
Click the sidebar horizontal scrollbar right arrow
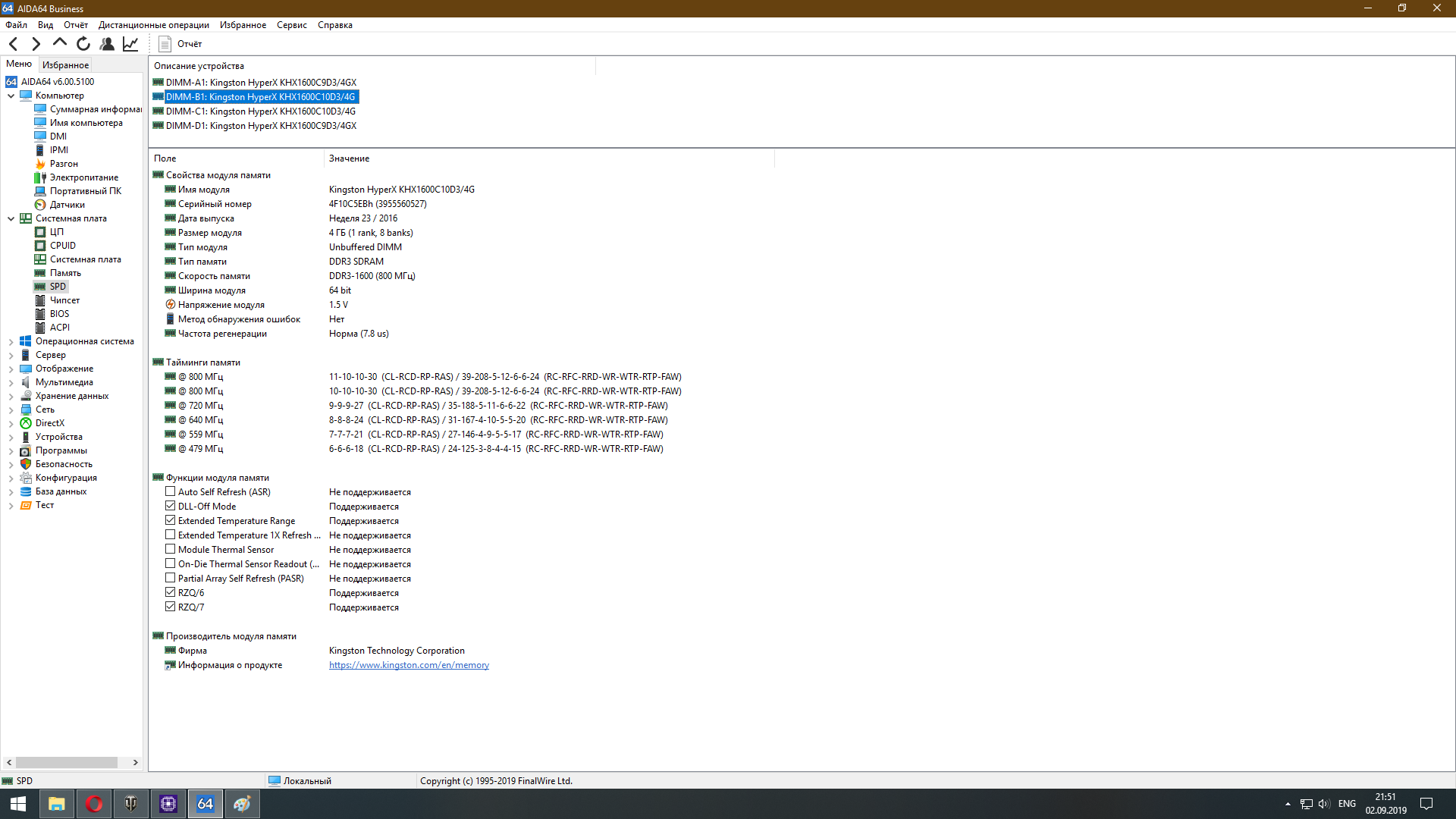136,762
